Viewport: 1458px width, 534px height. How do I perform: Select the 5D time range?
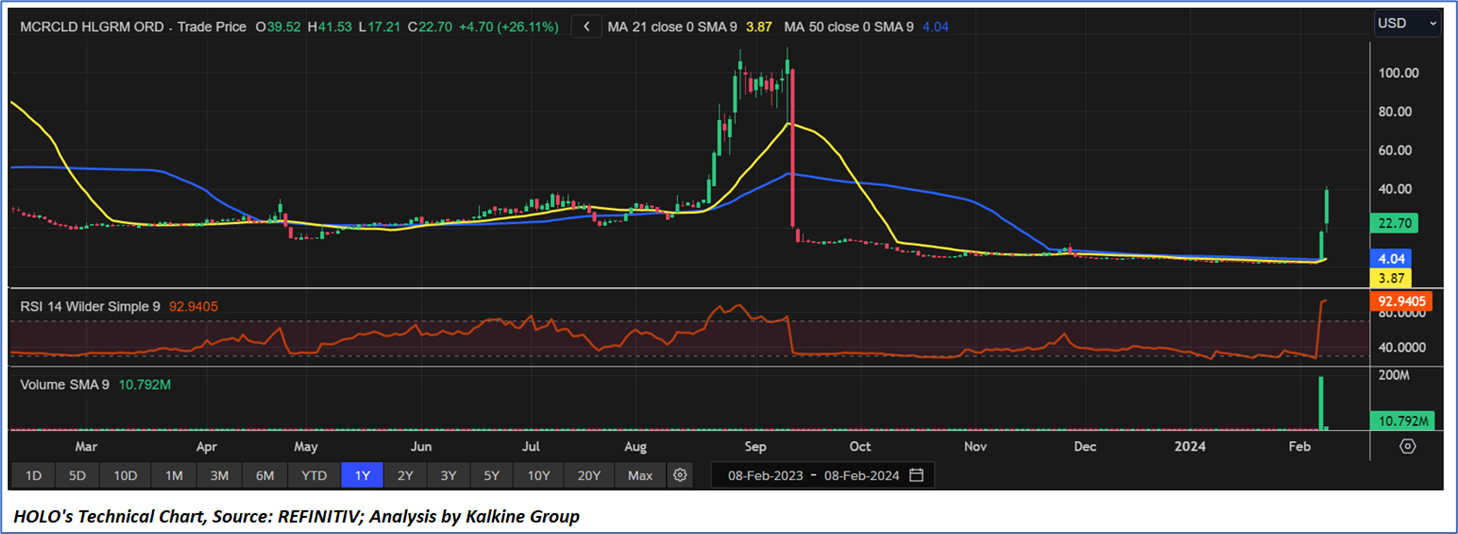[78, 475]
